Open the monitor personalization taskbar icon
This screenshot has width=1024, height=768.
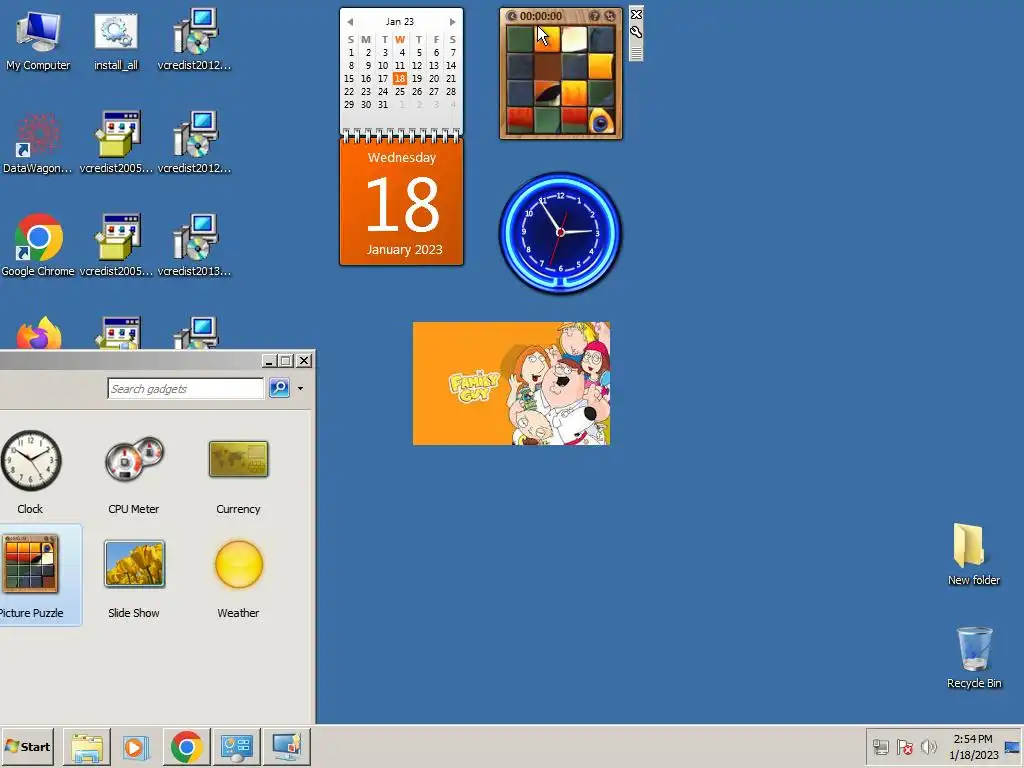(x=286, y=746)
